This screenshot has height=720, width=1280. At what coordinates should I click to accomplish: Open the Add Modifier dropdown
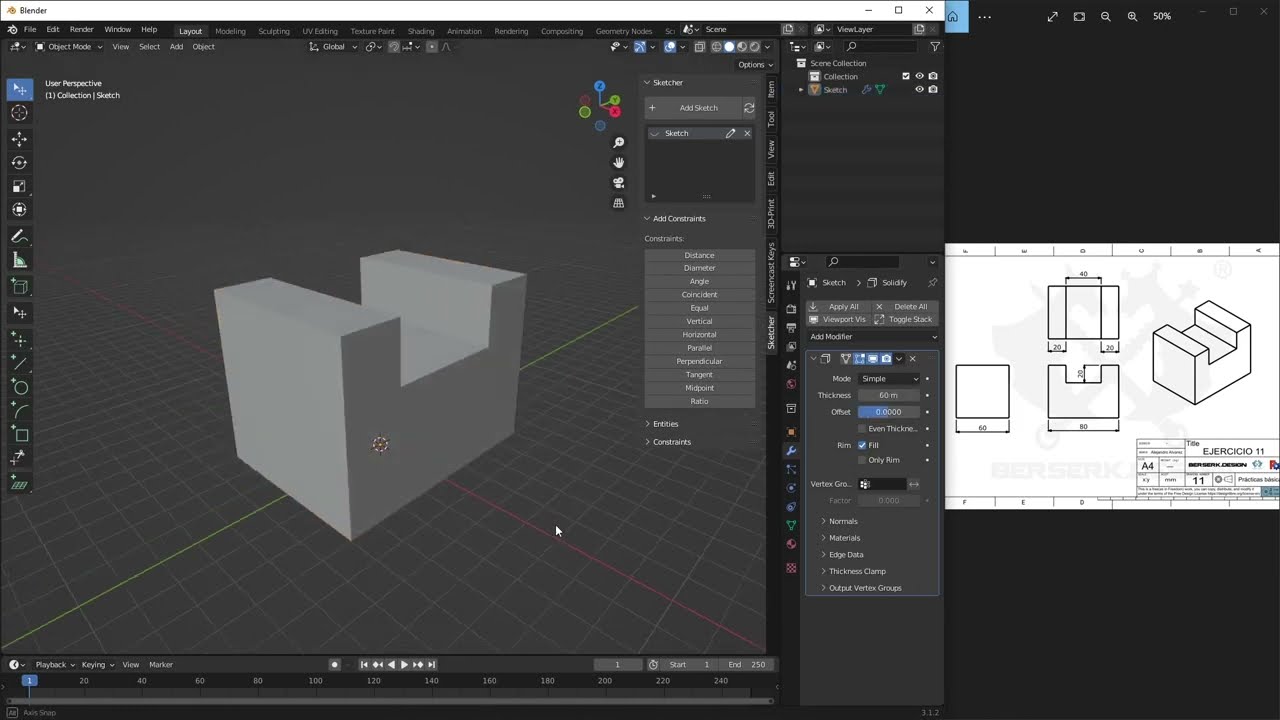[872, 337]
